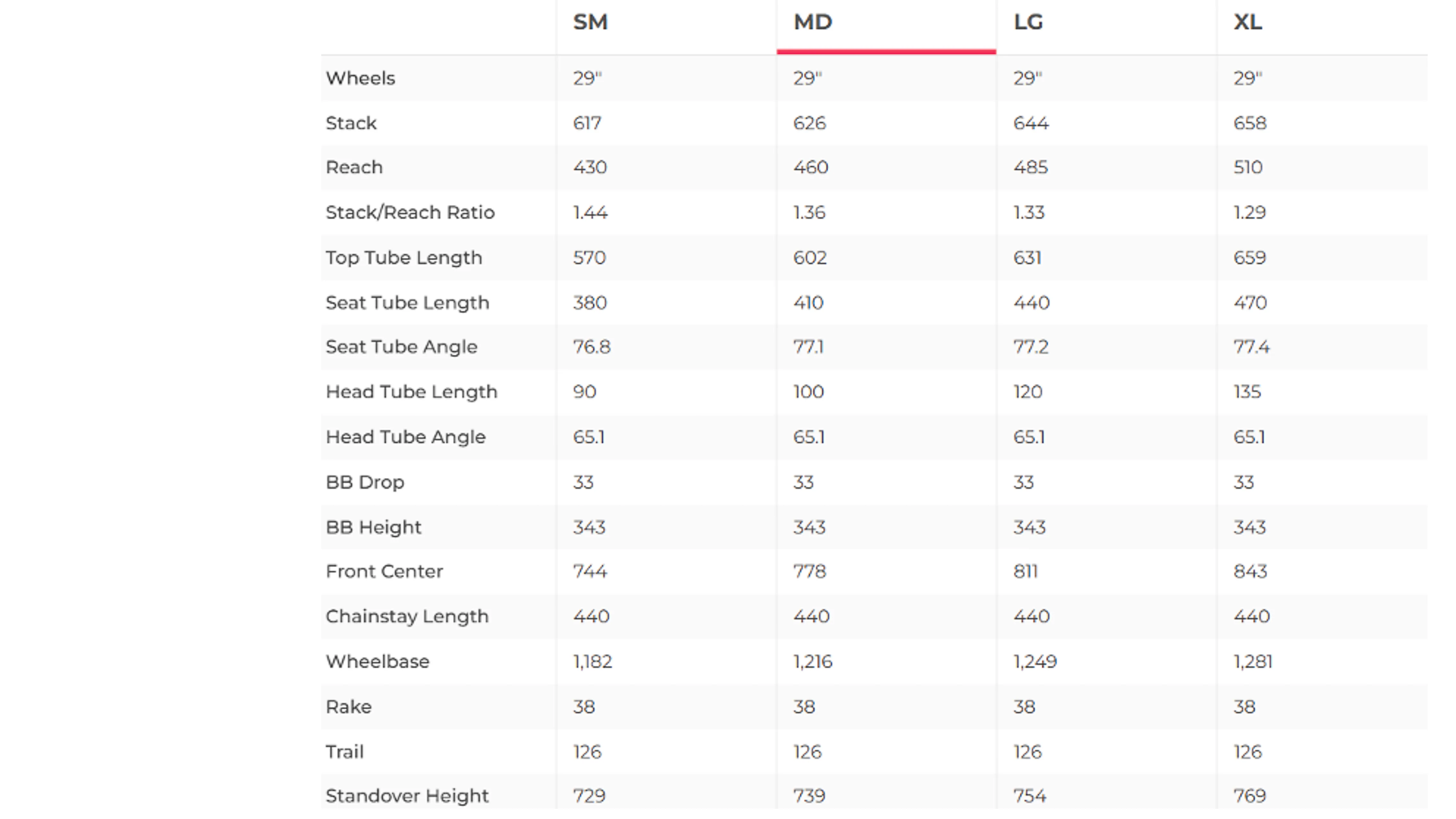Click the Standover Height row label
The width and height of the screenshot is (1456, 819).
tap(407, 796)
